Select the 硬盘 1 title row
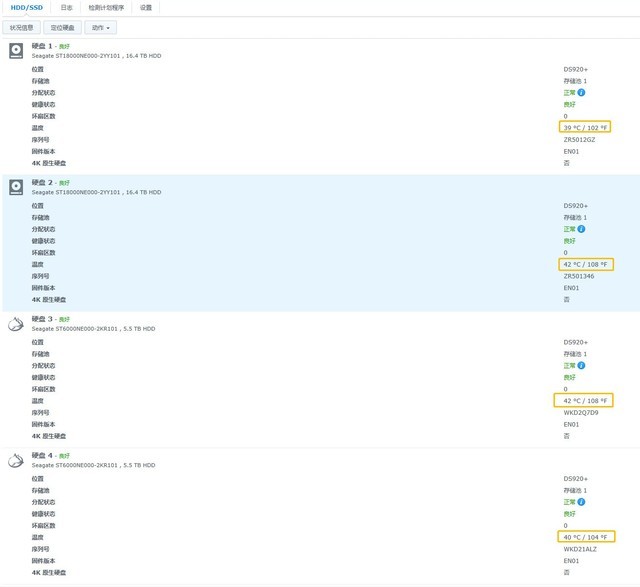This screenshot has height=587, width=640. click(x=51, y=46)
